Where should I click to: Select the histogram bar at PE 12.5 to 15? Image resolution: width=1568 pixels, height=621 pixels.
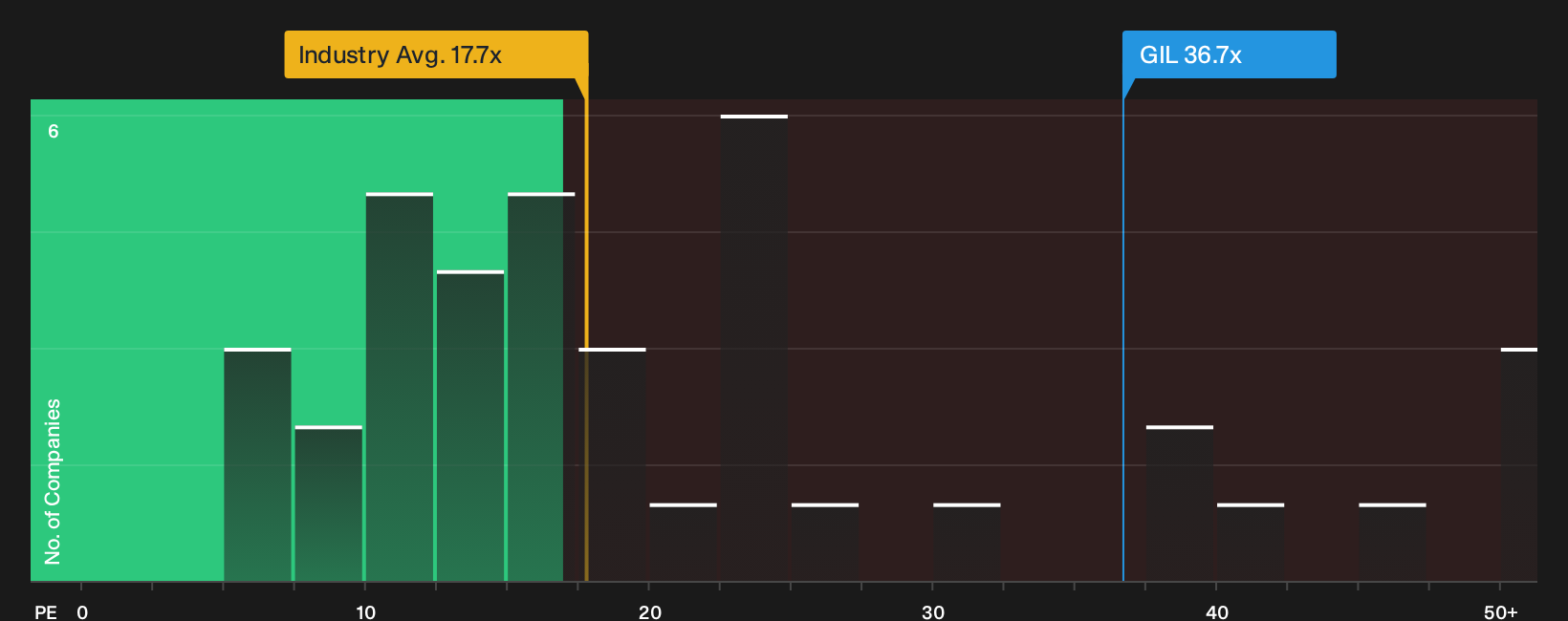click(470, 426)
